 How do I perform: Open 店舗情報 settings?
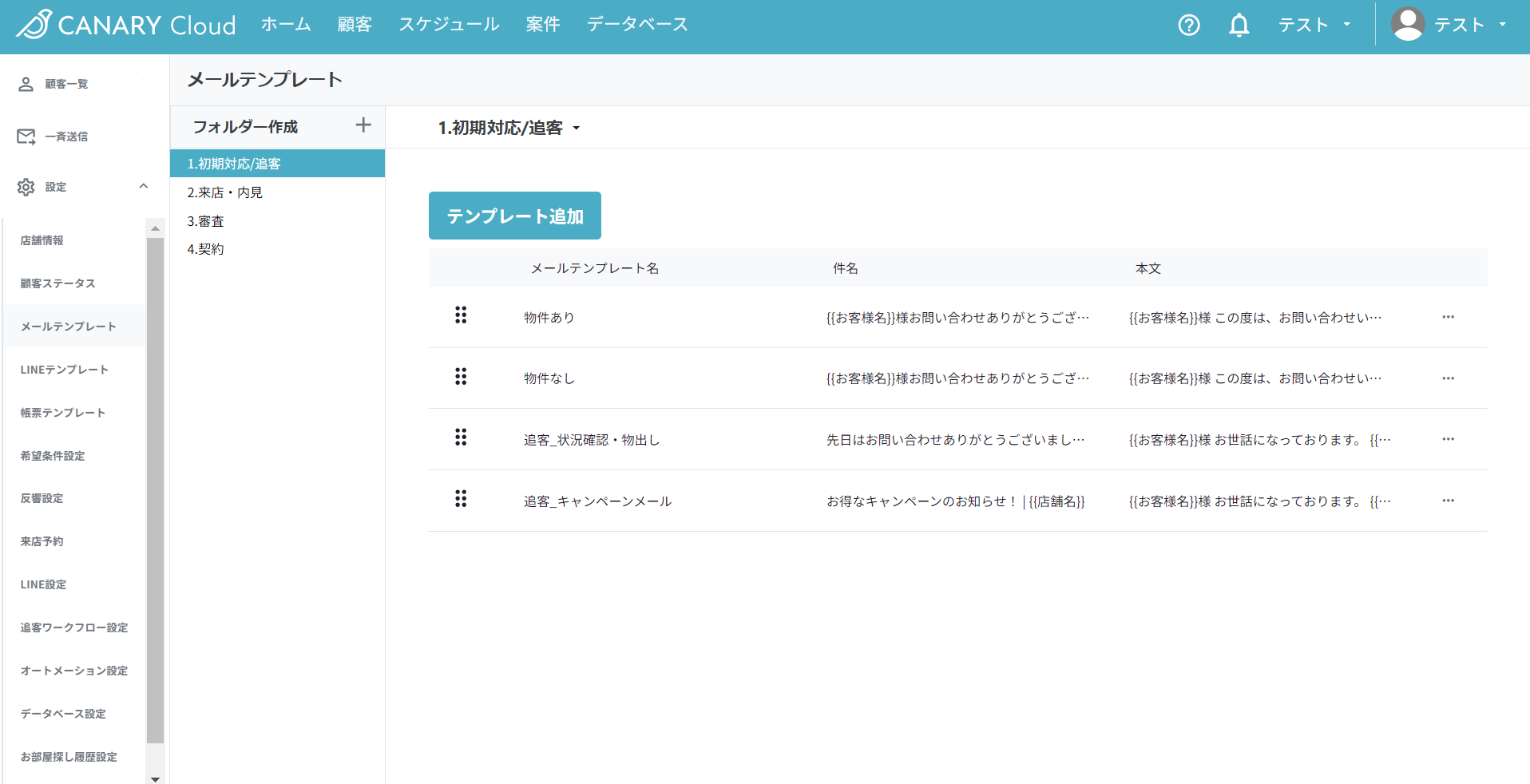point(42,240)
